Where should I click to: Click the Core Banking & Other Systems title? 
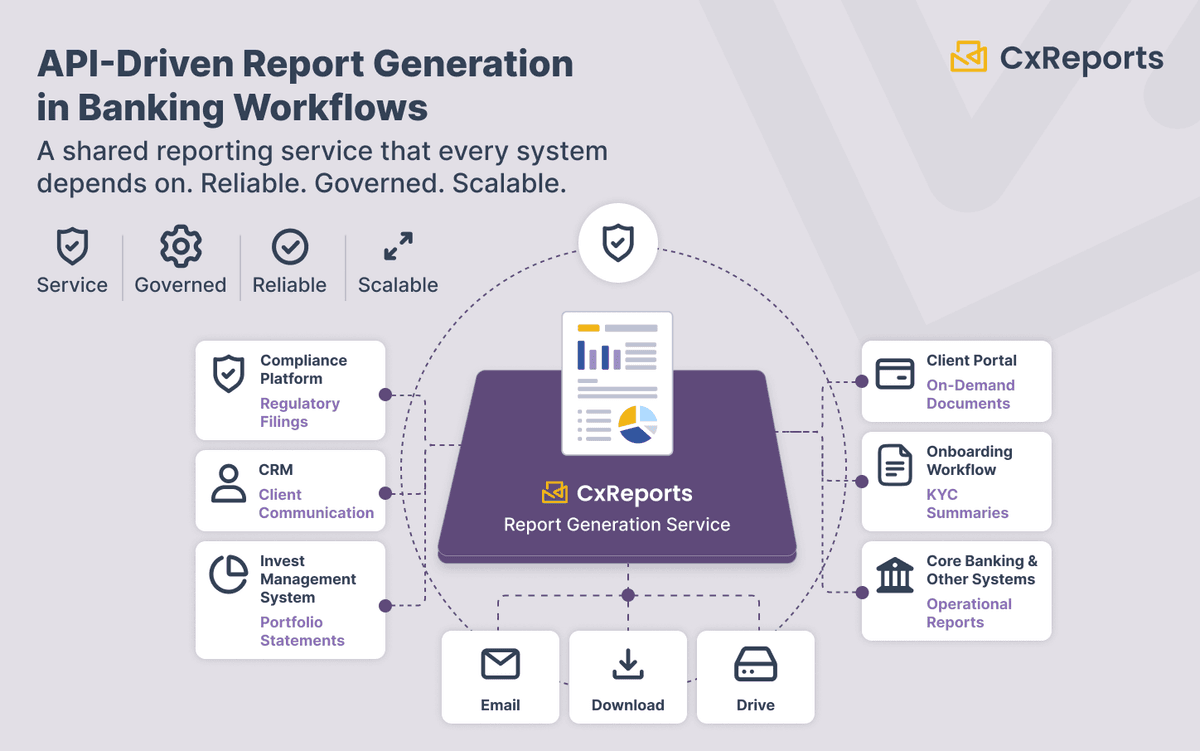[982, 570]
